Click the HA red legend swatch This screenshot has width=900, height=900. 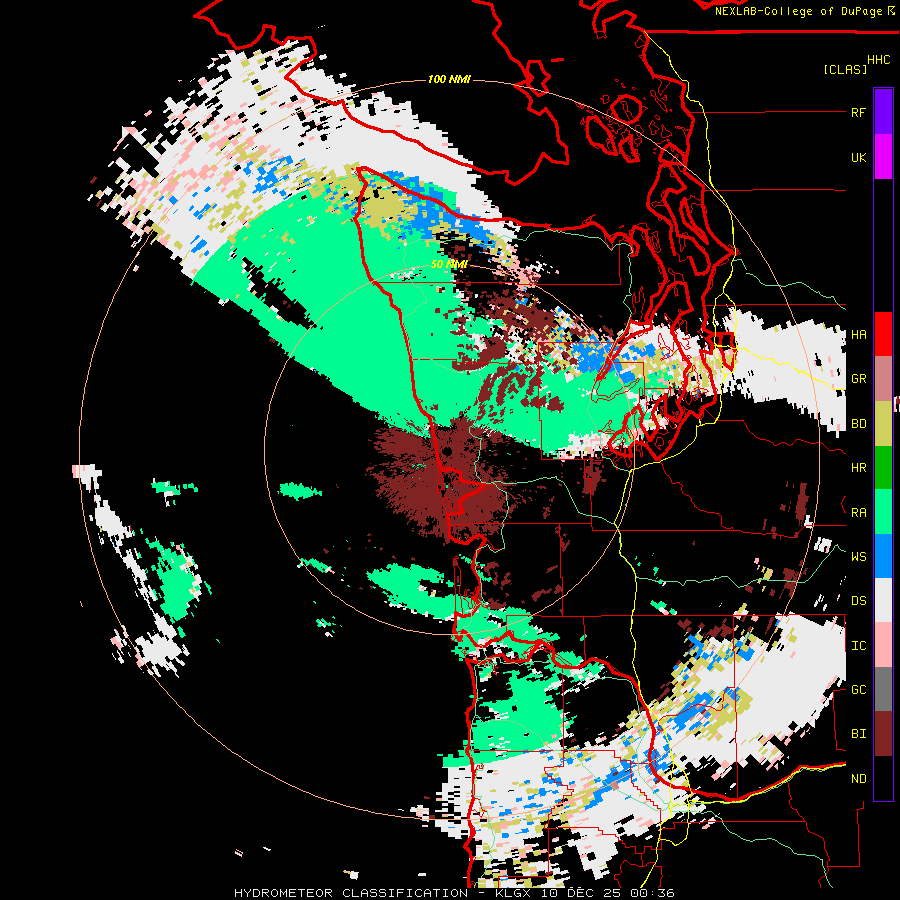pos(883,334)
